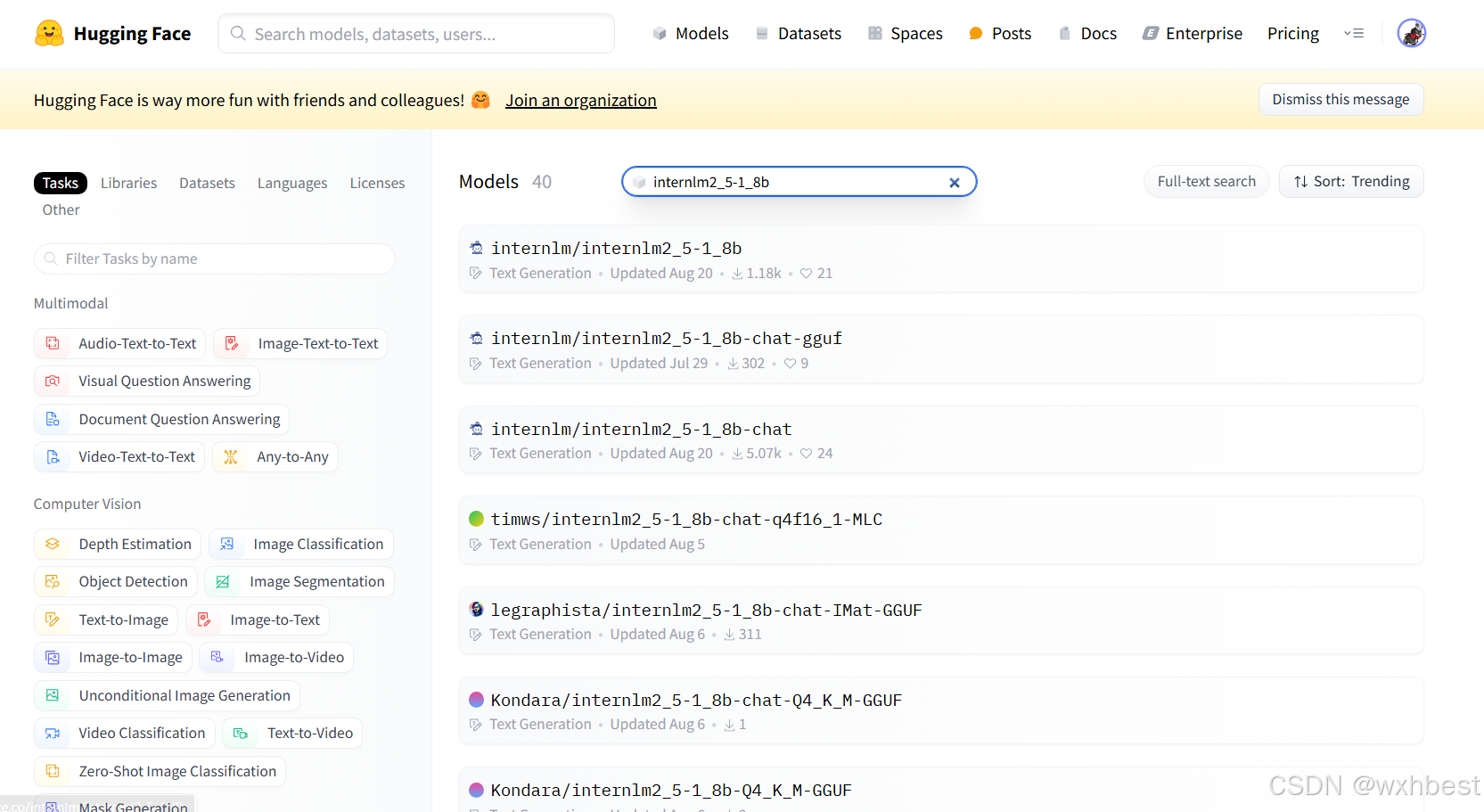The width and height of the screenshot is (1484, 812).
Task: Focus the model name filter input
Action: pyautogui.click(x=799, y=182)
